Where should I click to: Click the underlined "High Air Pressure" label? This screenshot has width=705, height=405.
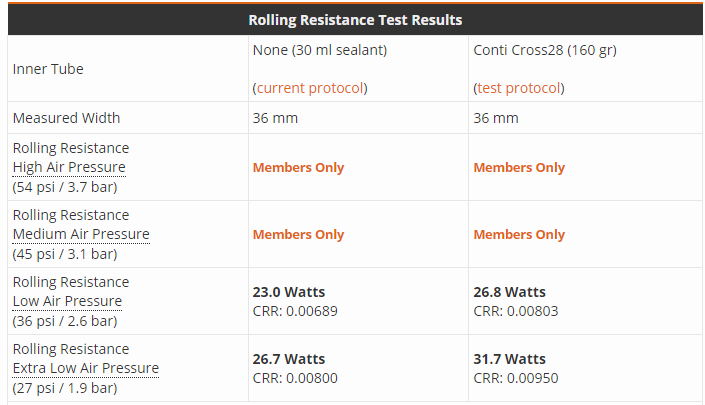point(69,167)
